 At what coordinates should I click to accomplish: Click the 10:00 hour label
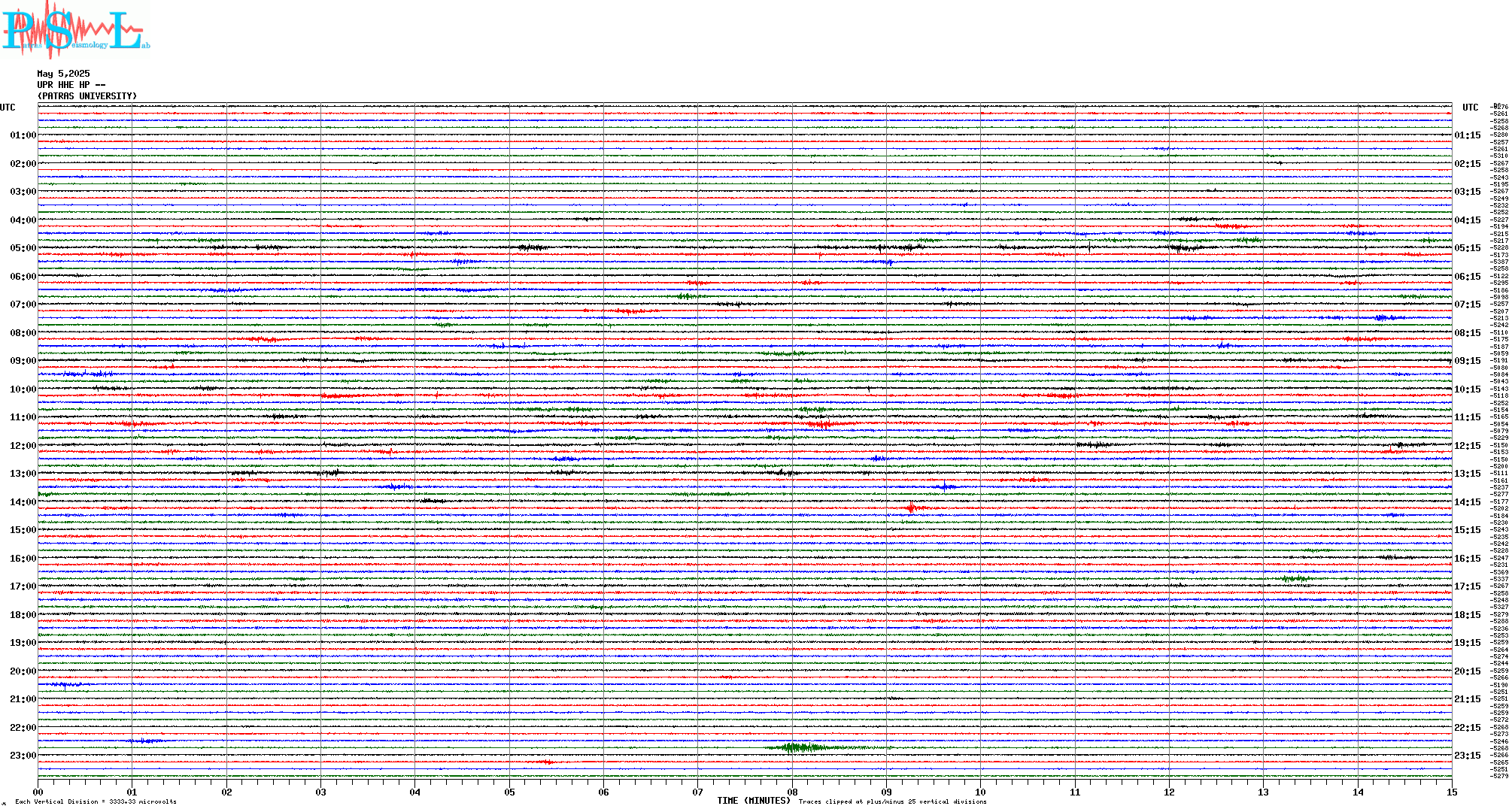point(23,389)
